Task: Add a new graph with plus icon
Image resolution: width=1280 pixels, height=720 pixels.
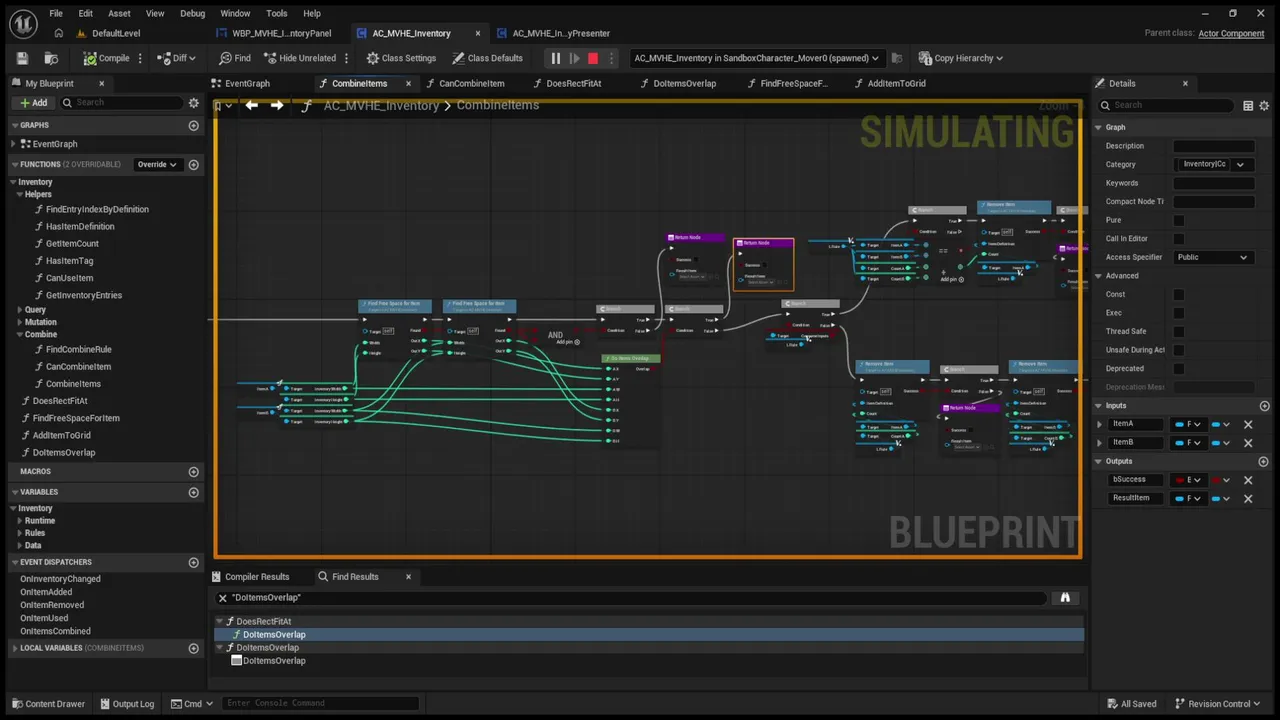Action: (x=194, y=125)
